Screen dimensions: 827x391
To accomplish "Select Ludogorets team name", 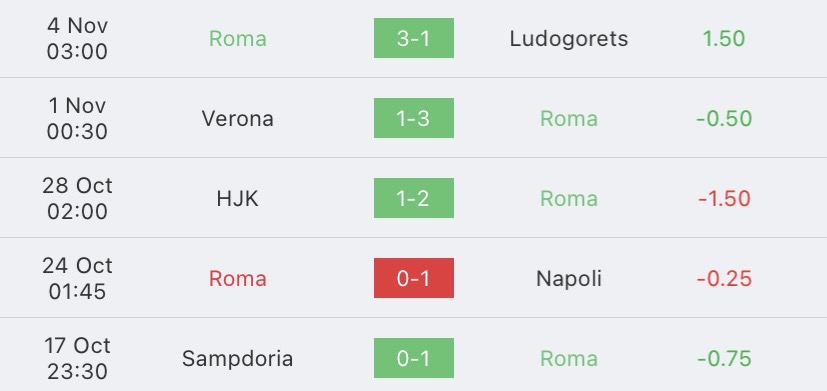I will [569, 39].
